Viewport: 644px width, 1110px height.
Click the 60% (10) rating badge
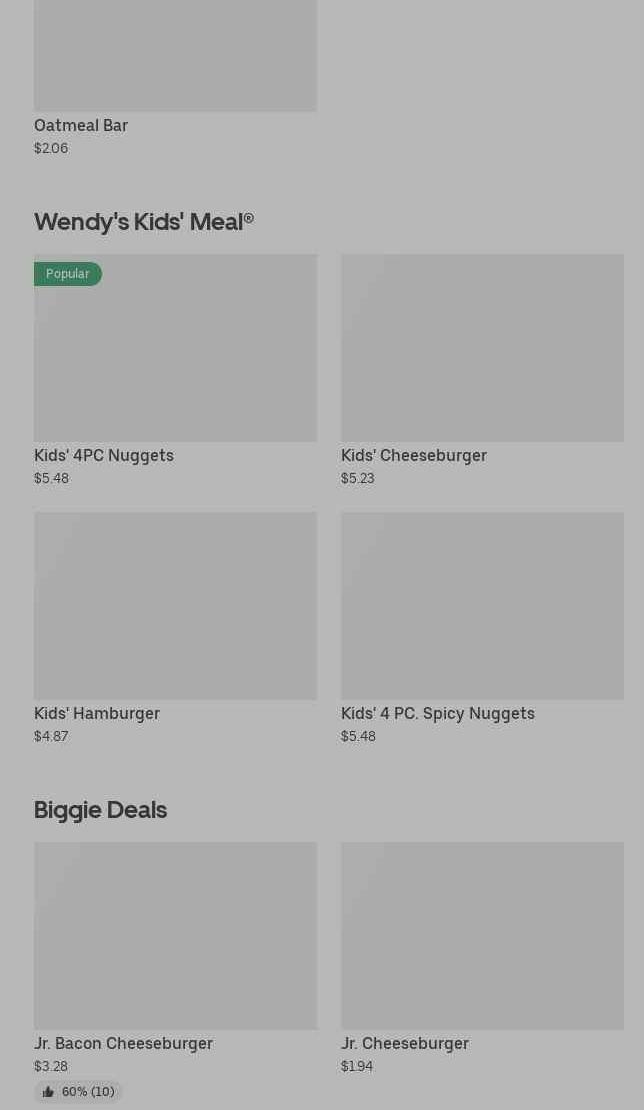click(x=78, y=1092)
